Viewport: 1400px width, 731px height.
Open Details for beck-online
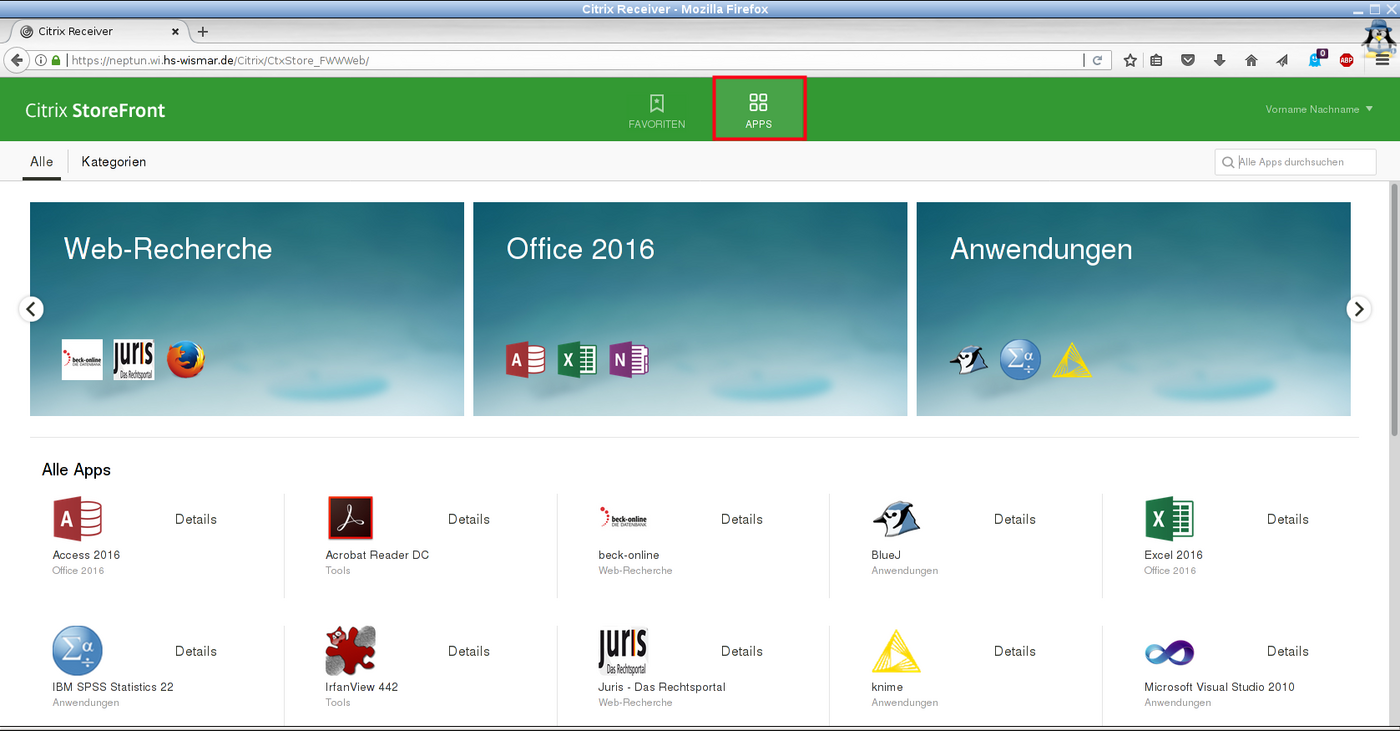(x=742, y=519)
